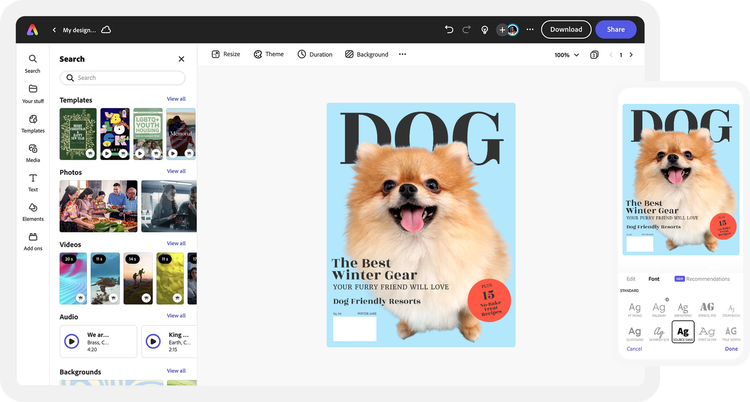
Task: Go to next page with right chevron
Action: pos(631,55)
